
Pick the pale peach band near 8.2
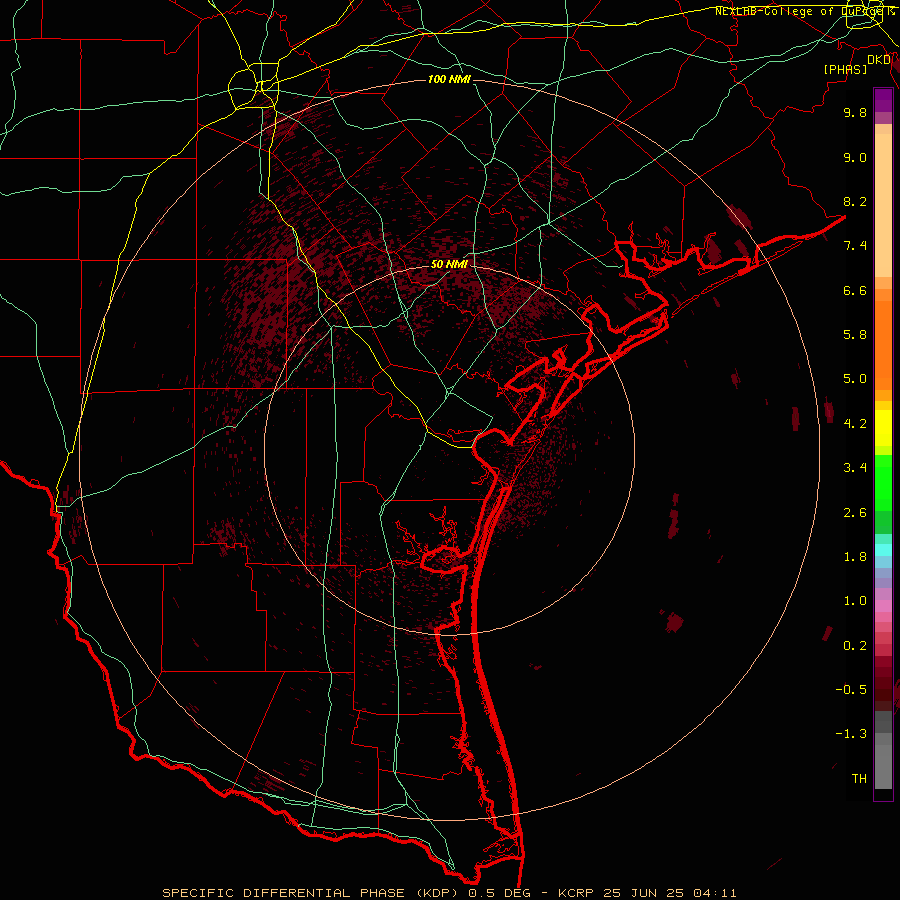(883, 205)
